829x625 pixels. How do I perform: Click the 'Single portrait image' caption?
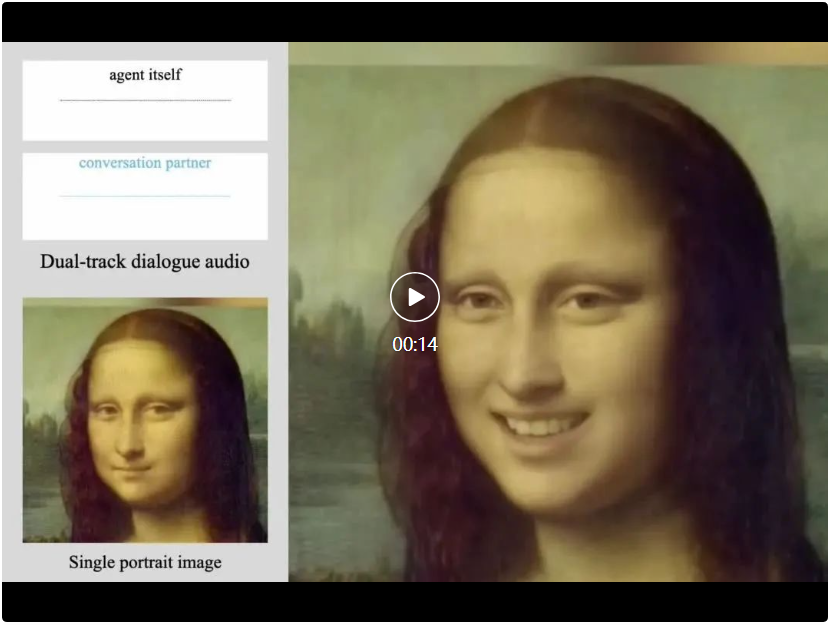(x=145, y=562)
